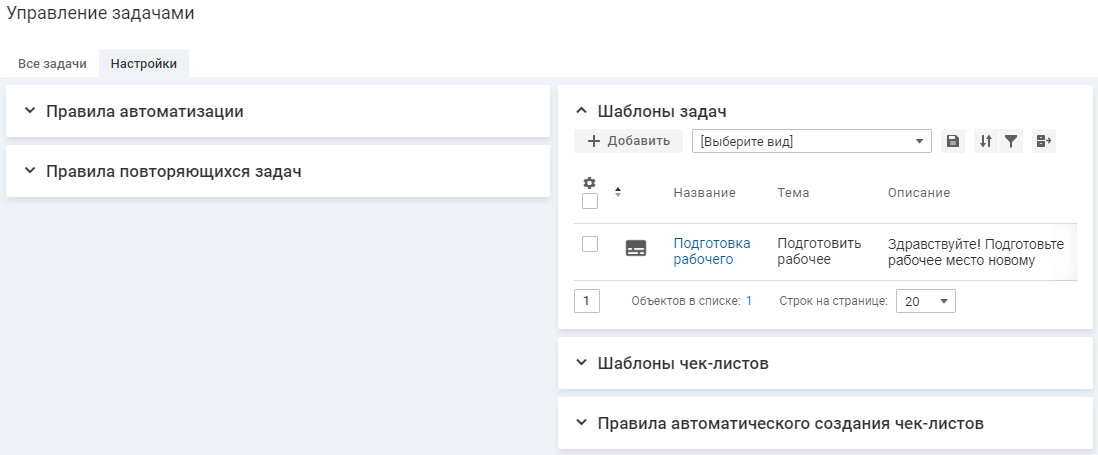The width and height of the screenshot is (1098, 455).
Task: Open the Подготовка рабочего template link
Action: click(x=711, y=251)
